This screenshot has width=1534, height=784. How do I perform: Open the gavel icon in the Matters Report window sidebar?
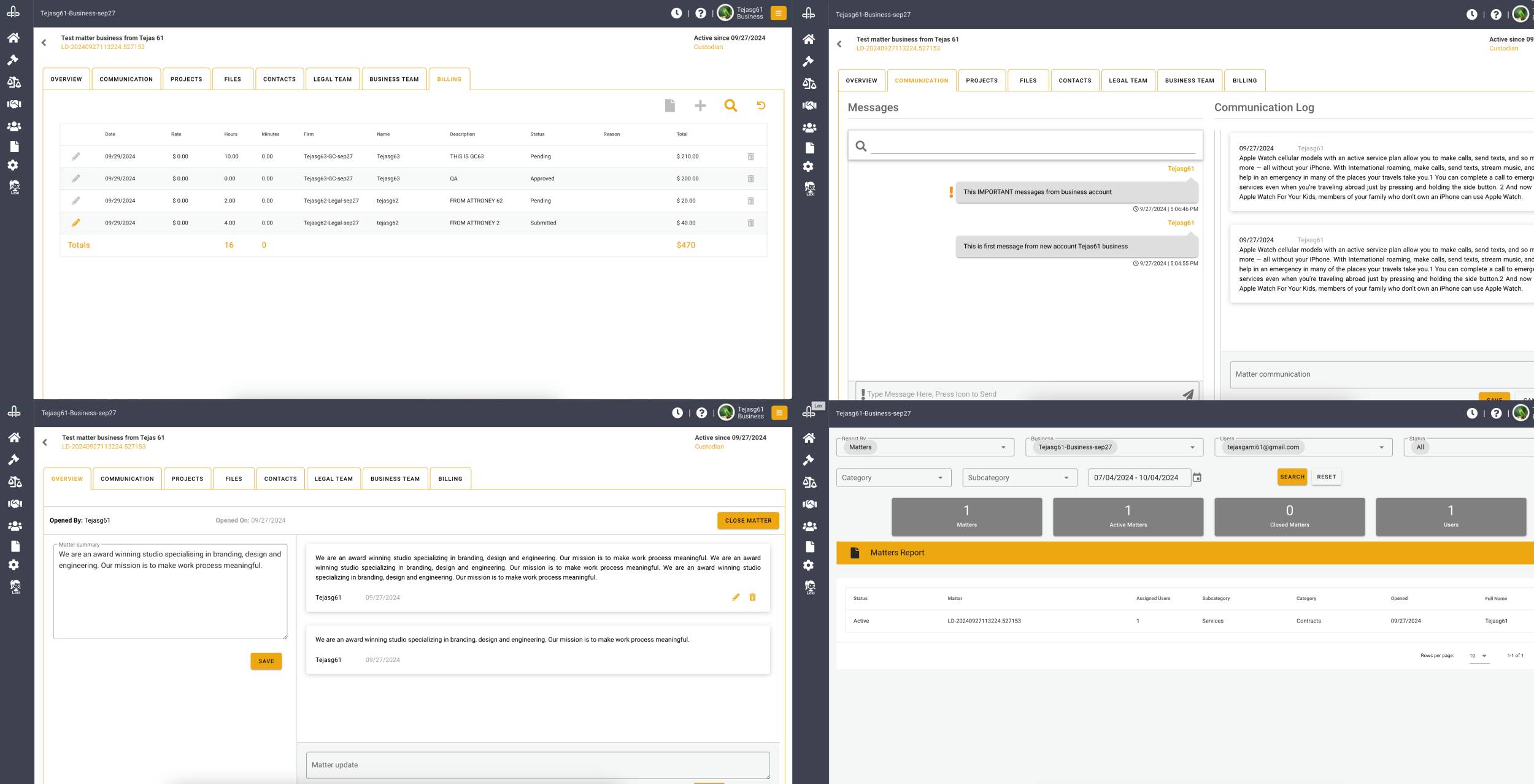click(809, 460)
